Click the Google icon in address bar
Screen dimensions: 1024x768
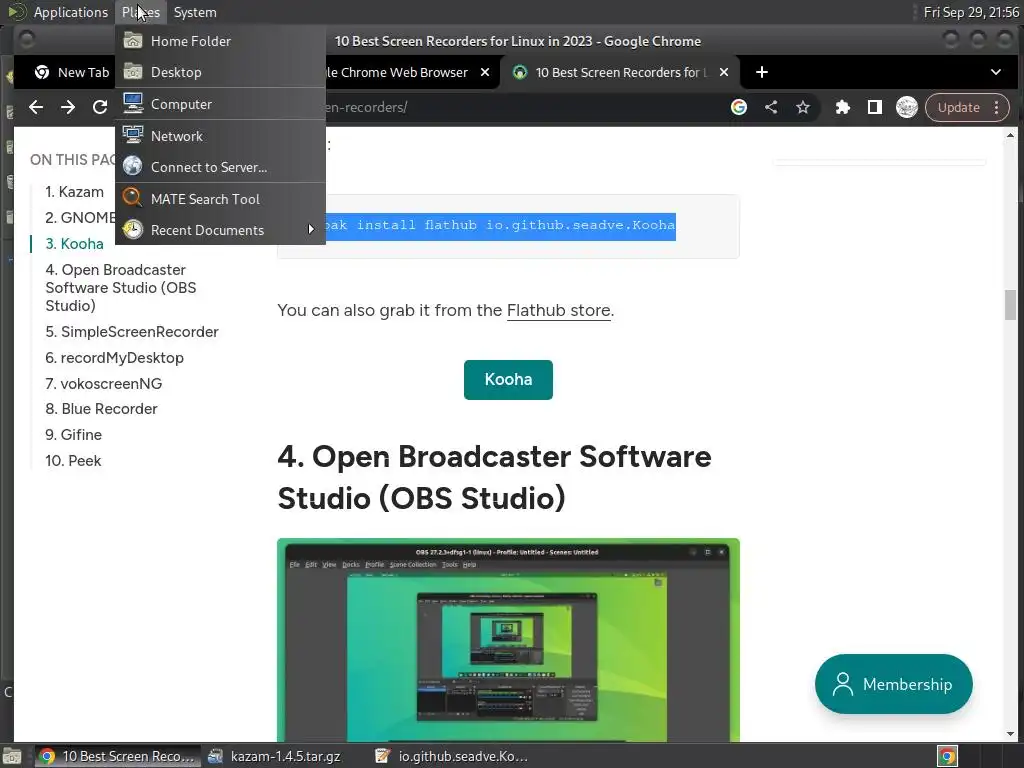tap(739, 107)
